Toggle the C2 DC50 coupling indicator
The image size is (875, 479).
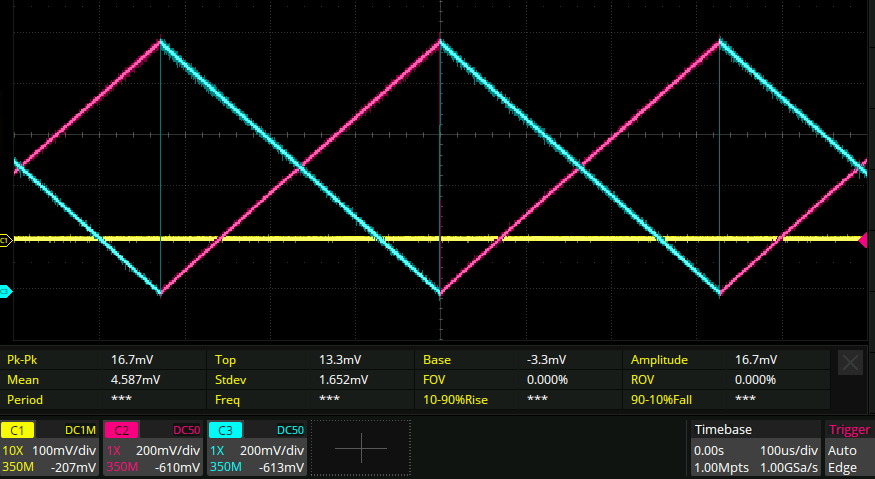pos(186,430)
